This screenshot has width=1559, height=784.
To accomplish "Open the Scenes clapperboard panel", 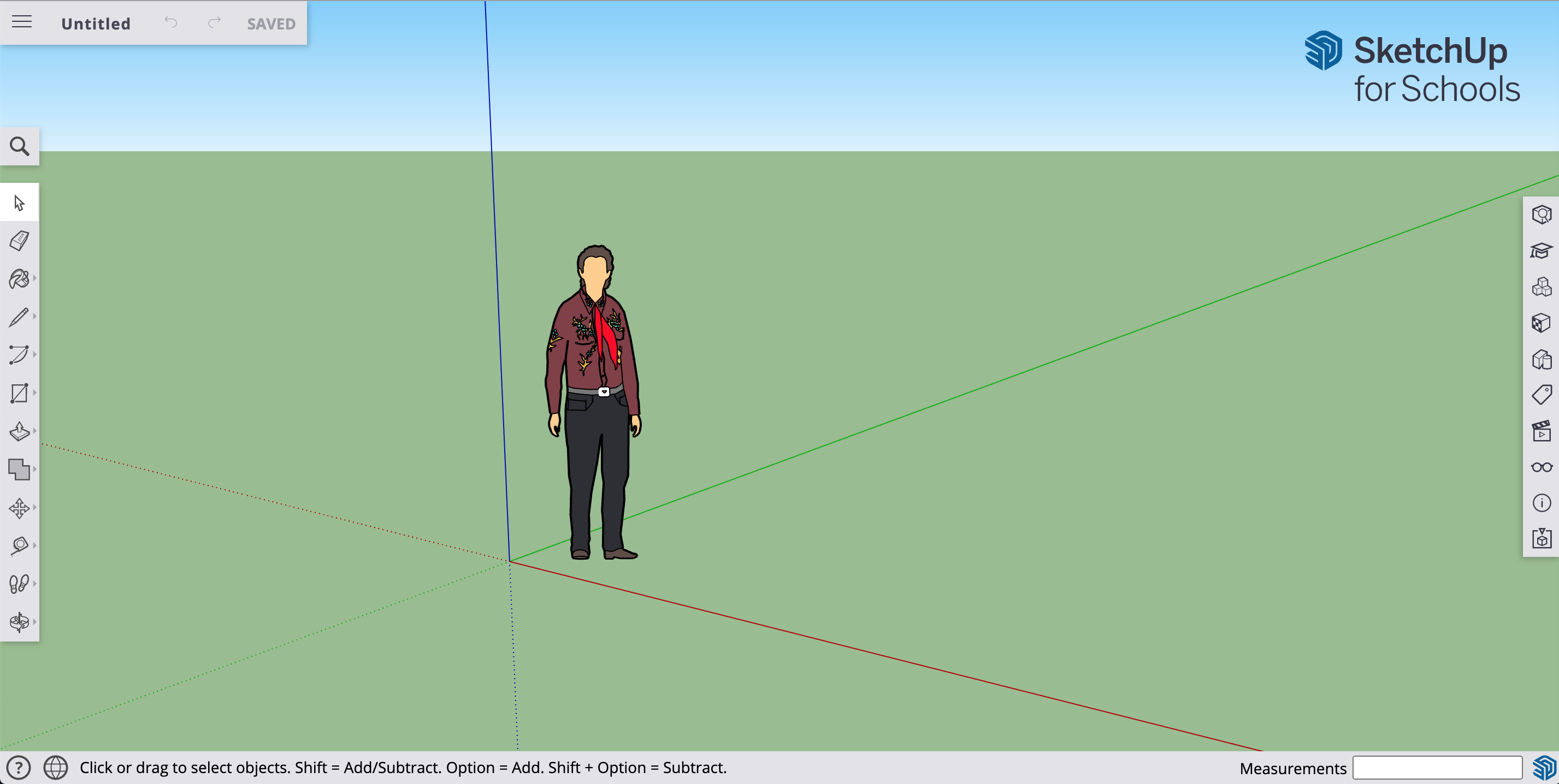I will [1542, 431].
